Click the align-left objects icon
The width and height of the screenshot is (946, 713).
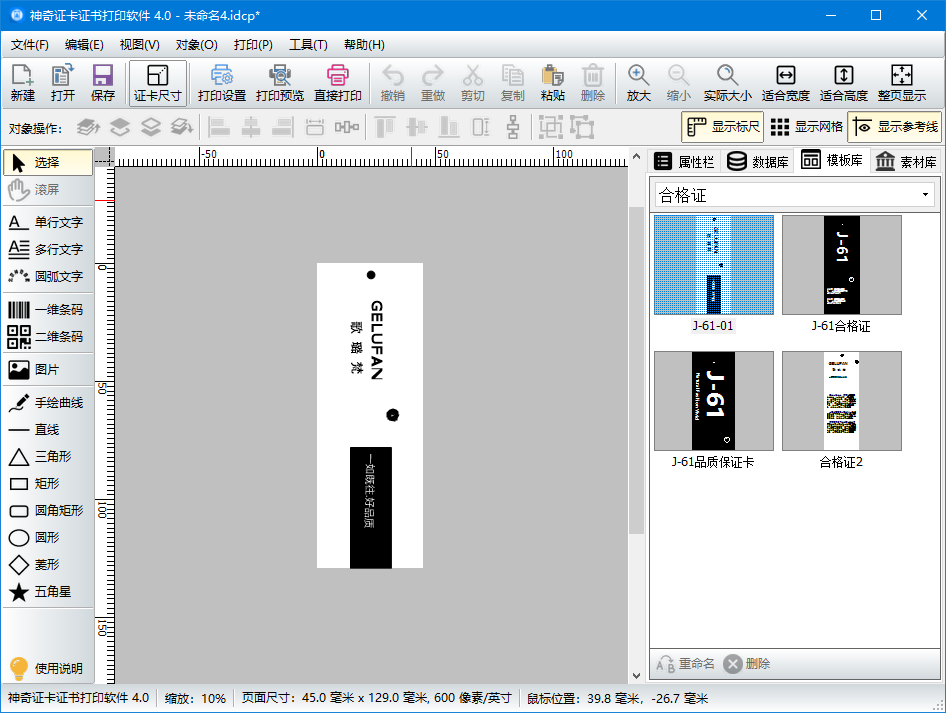tap(218, 127)
